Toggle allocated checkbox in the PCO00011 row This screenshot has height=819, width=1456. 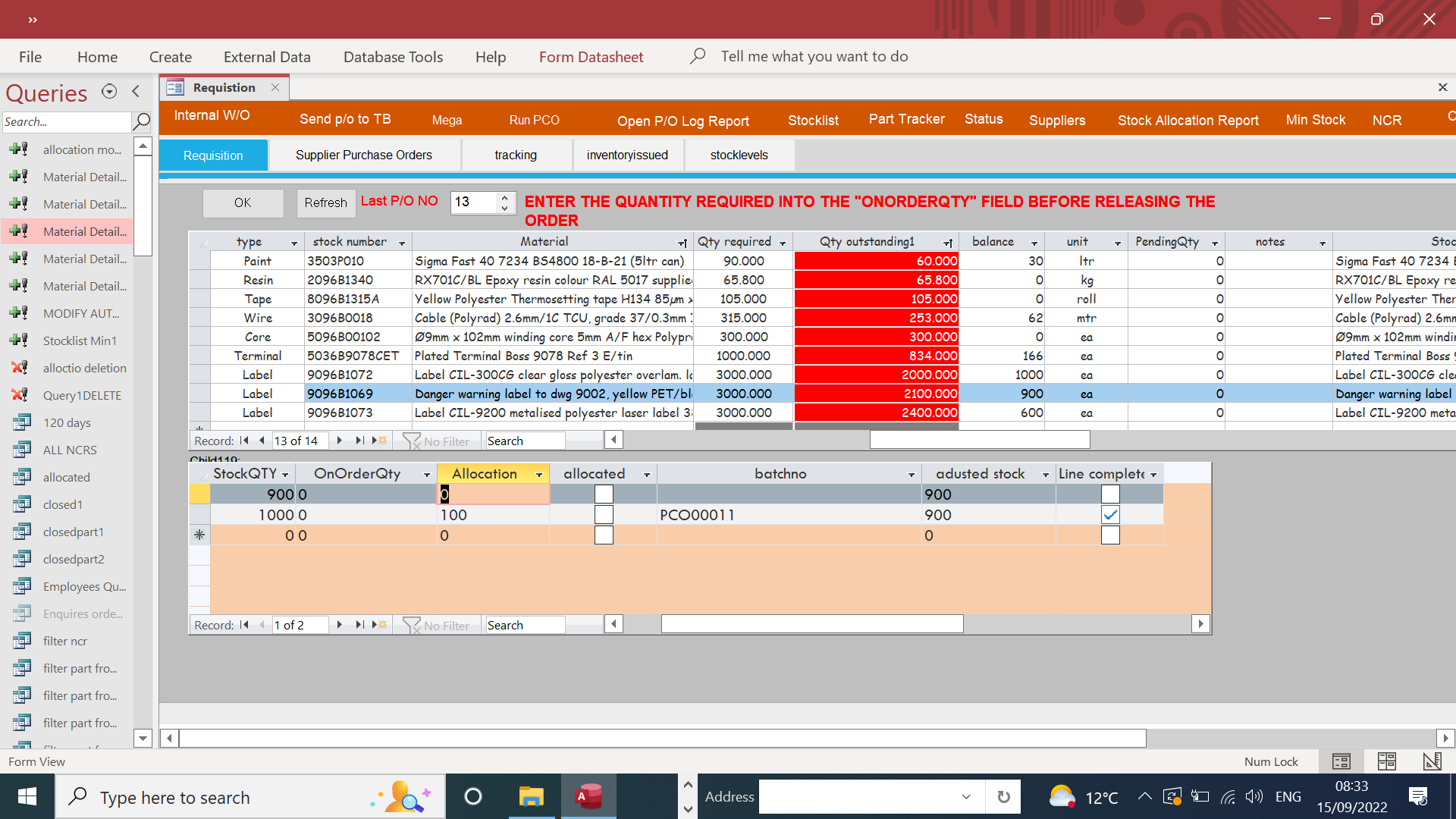click(x=604, y=515)
